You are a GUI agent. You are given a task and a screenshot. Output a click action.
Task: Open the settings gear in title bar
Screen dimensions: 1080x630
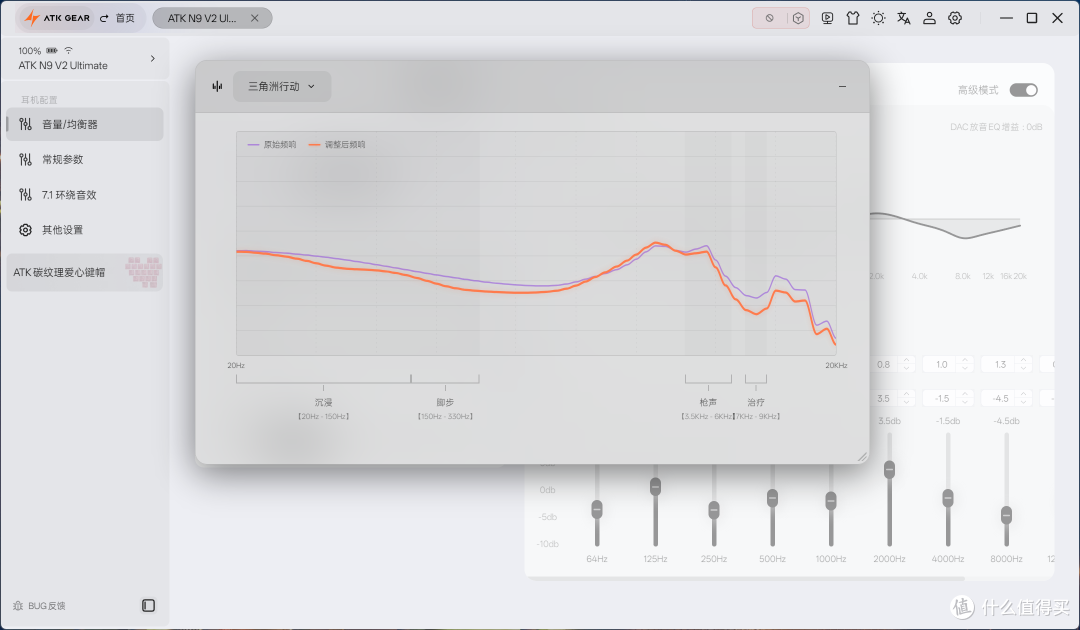pos(955,19)
